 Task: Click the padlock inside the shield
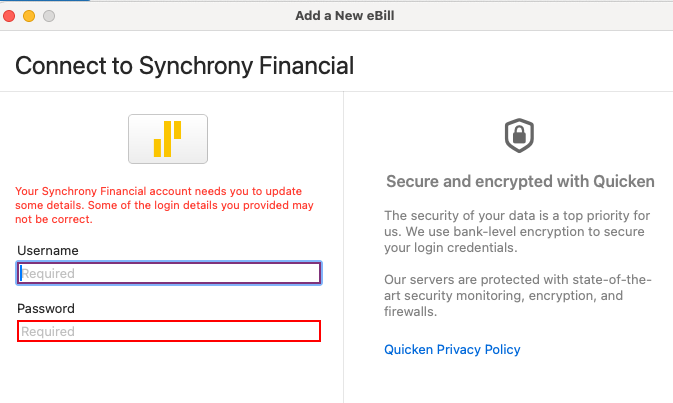click(519, 136)
